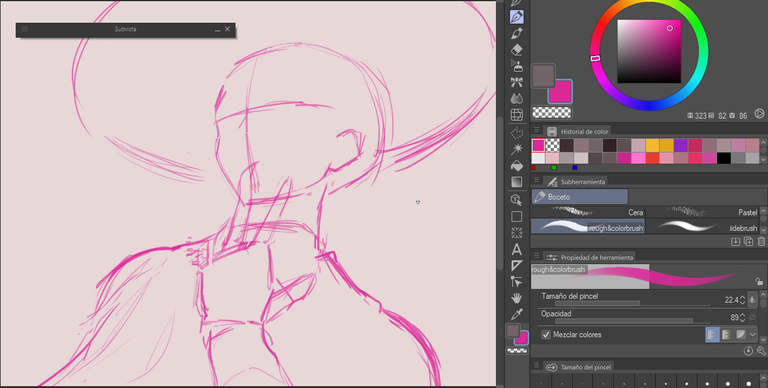Open sub tool detail wrench icon
Image resolution: width=768 pixels, height=388 pixels.
pos(761,351)
